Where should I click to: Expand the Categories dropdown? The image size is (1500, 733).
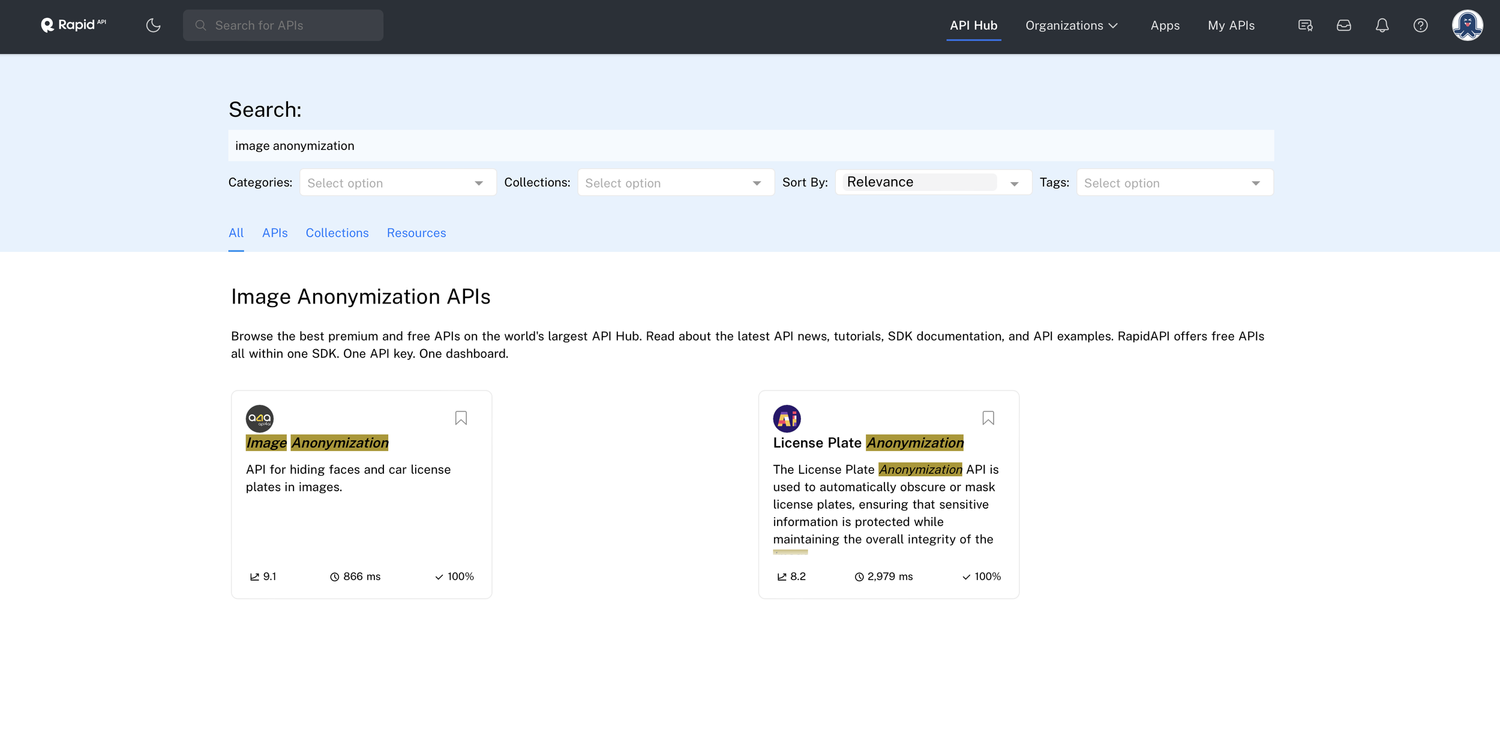pyautogui.click(x=397, y=183)
